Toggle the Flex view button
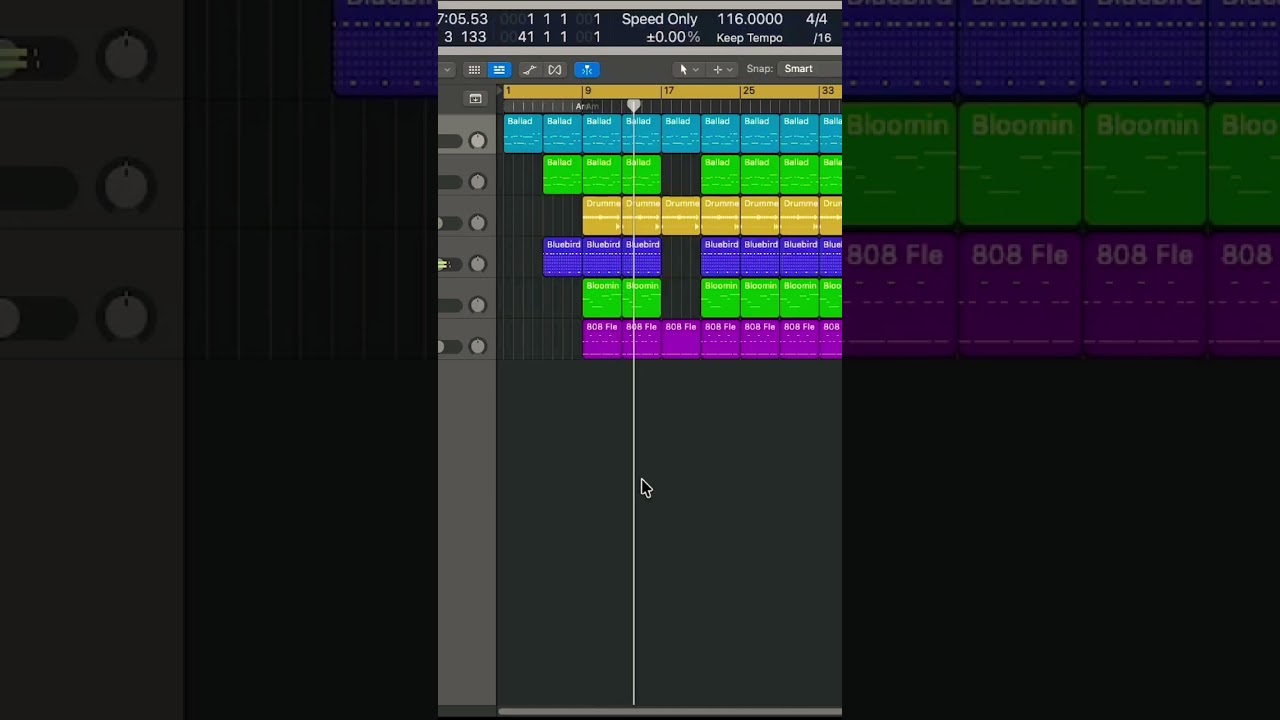 555,69
